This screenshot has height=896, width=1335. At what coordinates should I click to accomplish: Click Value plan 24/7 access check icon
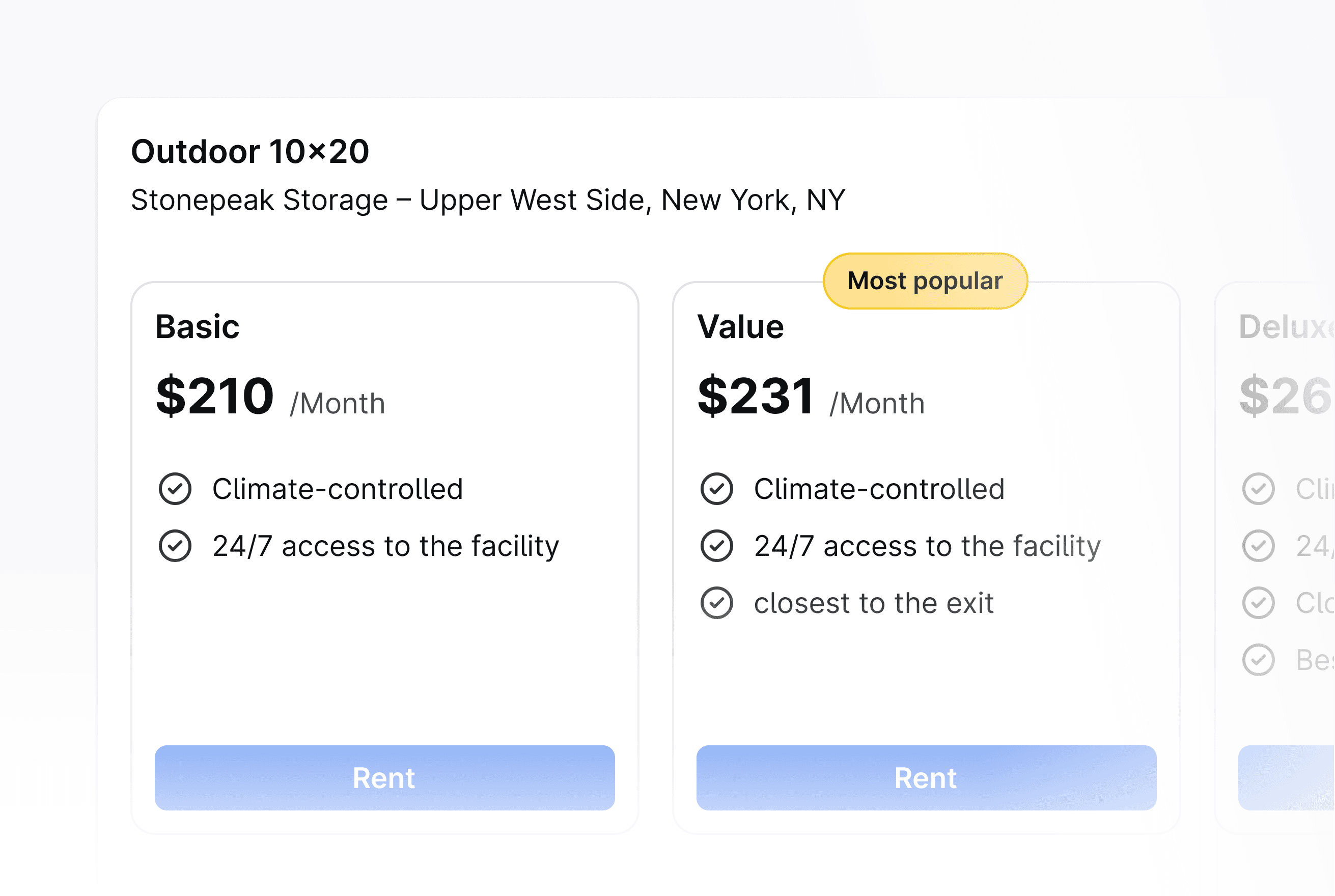pyautogui.click(x=717, y=546)
